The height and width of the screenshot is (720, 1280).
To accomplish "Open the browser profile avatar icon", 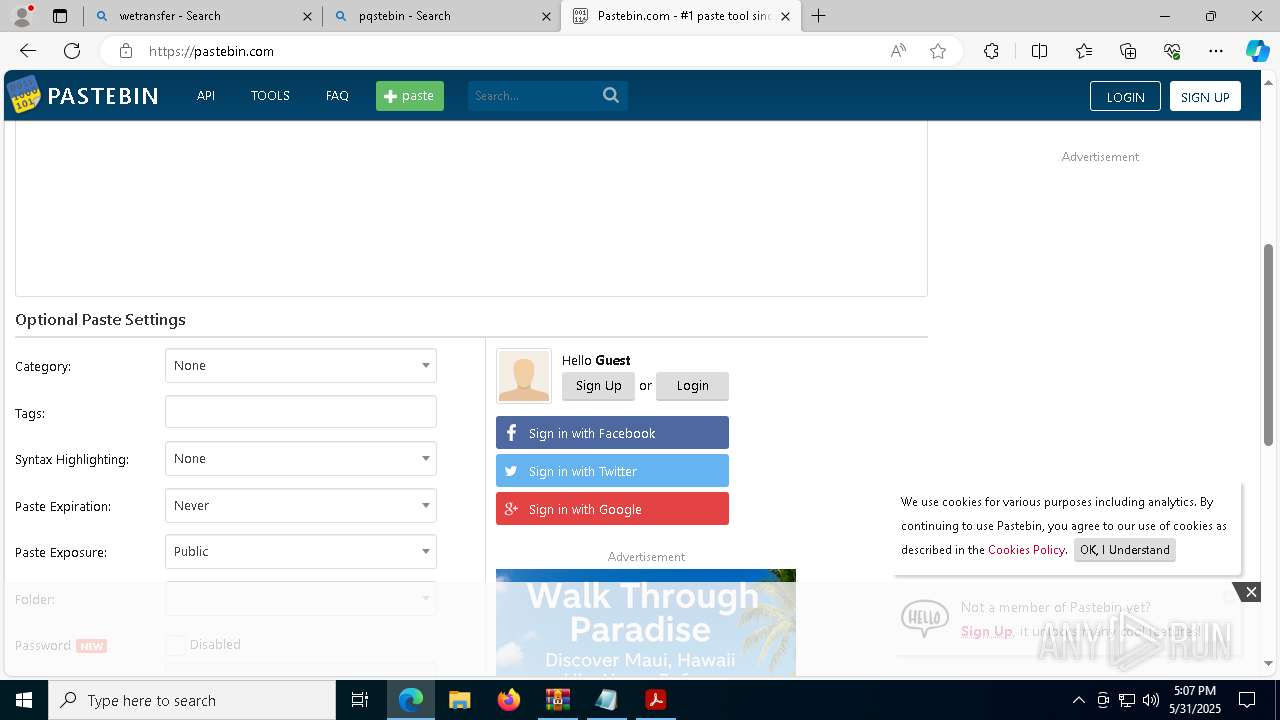I will pyautogui.click(x=22, y=16).
